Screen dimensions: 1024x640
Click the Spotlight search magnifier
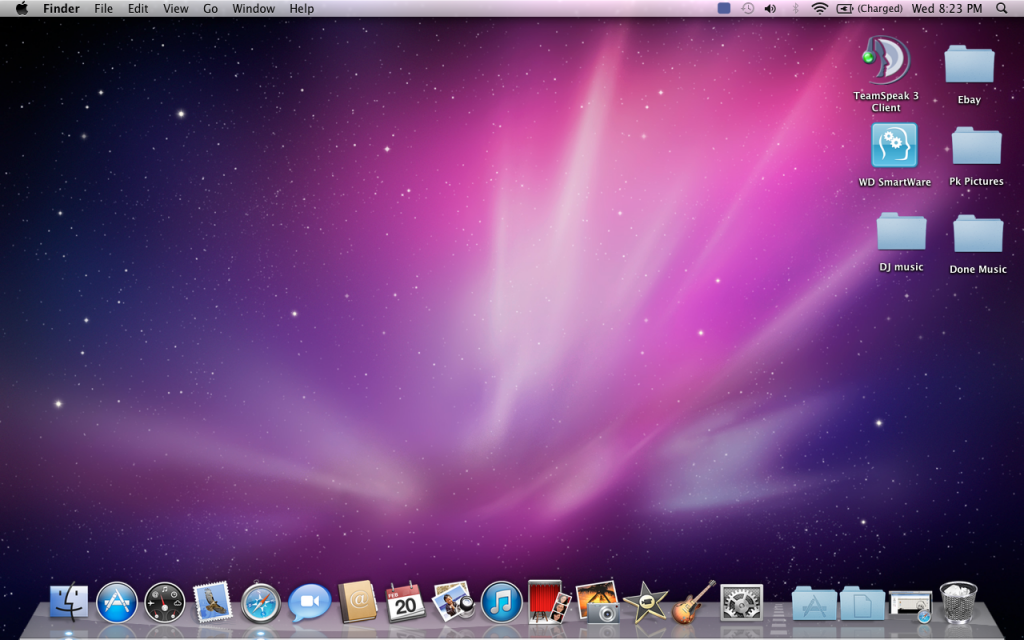click(1001, 8)
